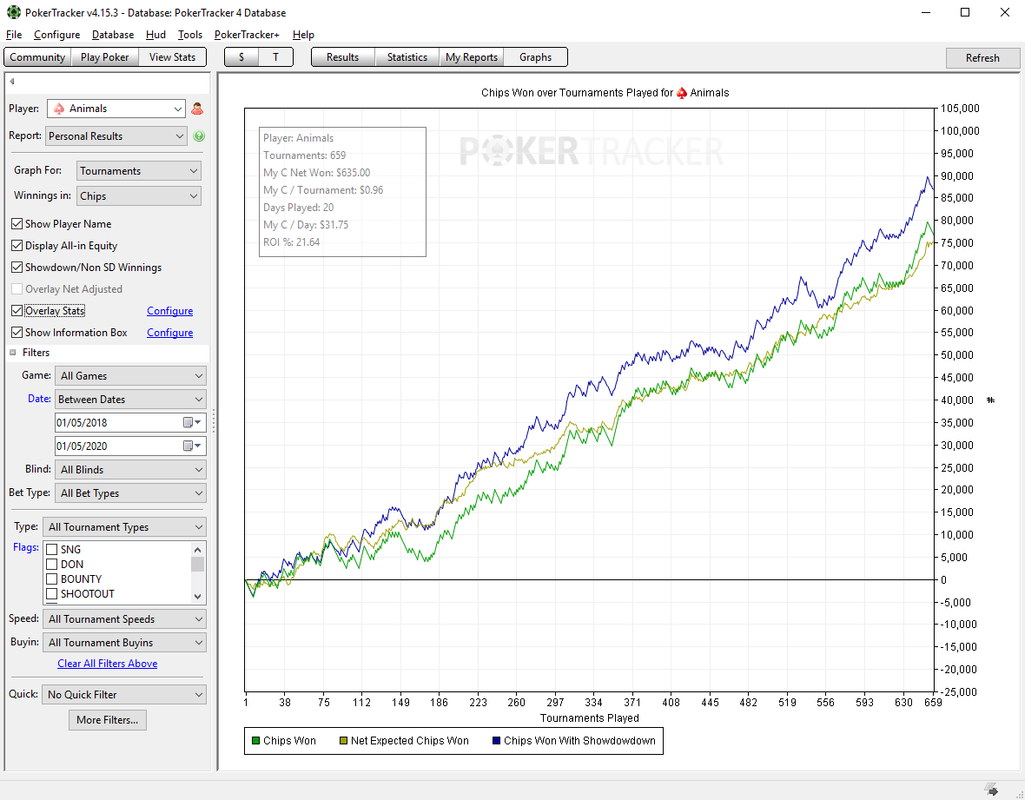1025x800 pixels.
Task: Check the SHOOTOUT flag
Action: pyautogui.click(x=52, y=594)
